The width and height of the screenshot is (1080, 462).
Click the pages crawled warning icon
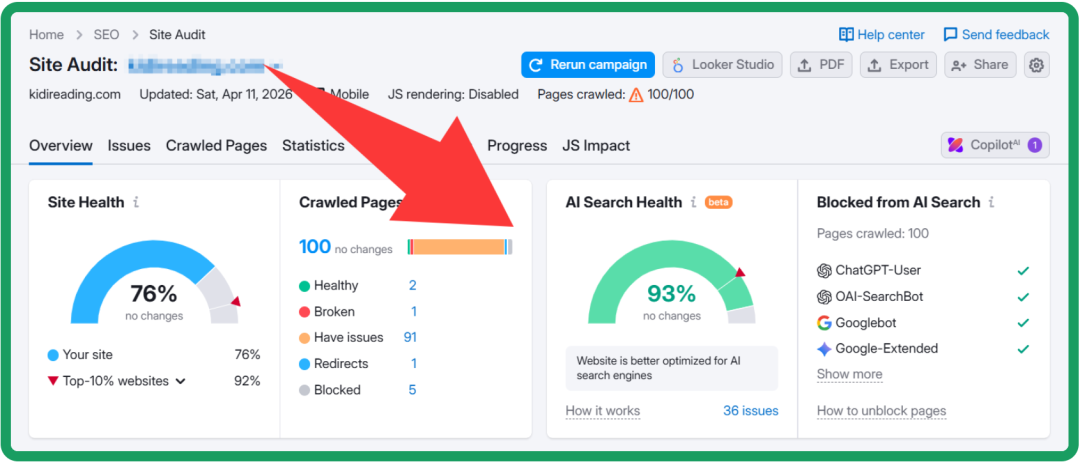click(x=636, y=95)
